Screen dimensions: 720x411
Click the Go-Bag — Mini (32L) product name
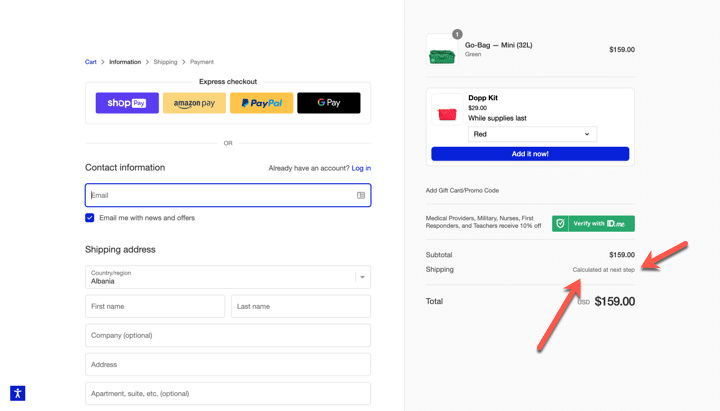pyautogui.click(x=499, y=45)
